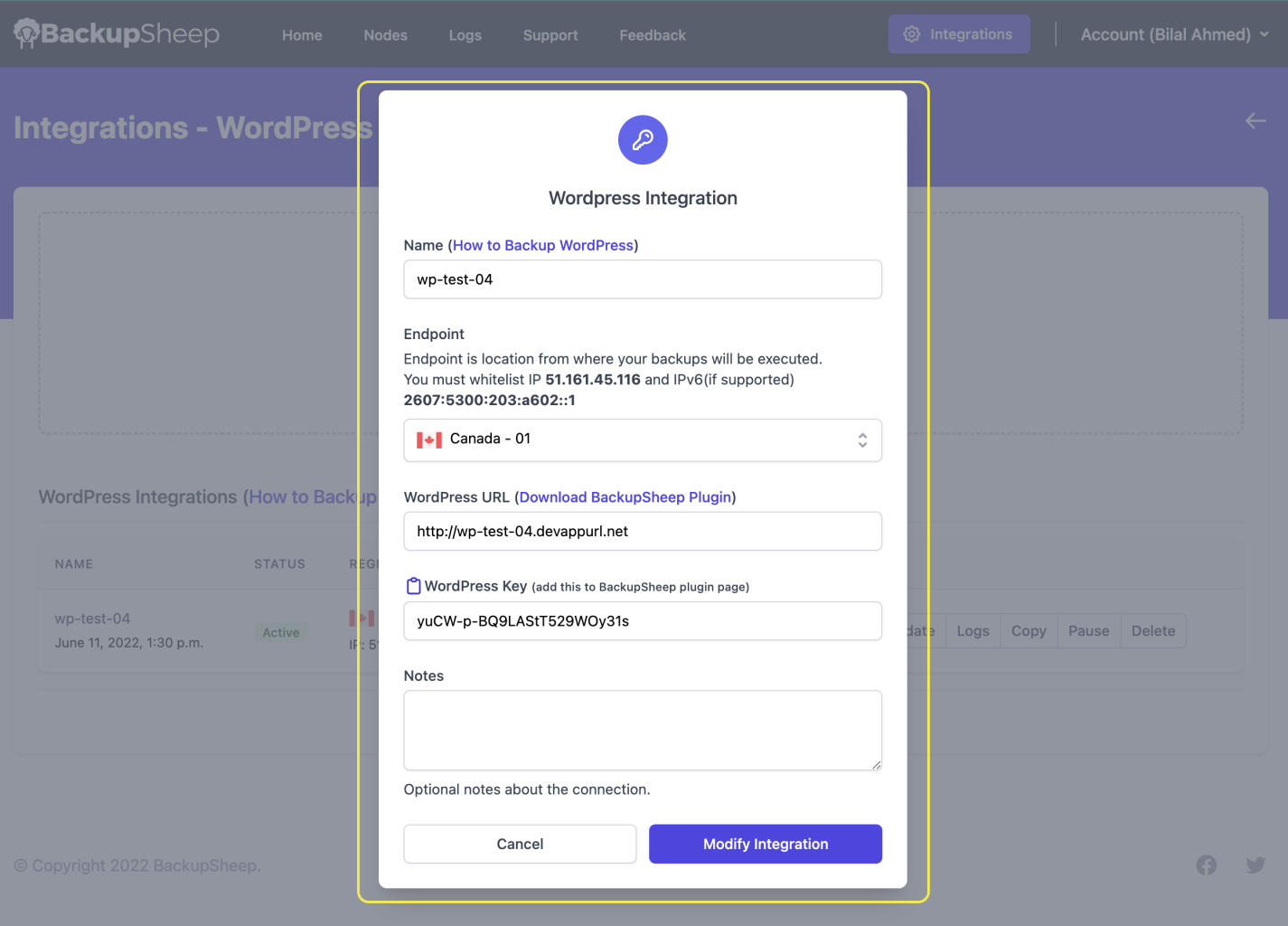This screenshot has height=926, width=1288.
Task: Click the Canada flag in the endpoint dropdown
Action: [429, 439]
